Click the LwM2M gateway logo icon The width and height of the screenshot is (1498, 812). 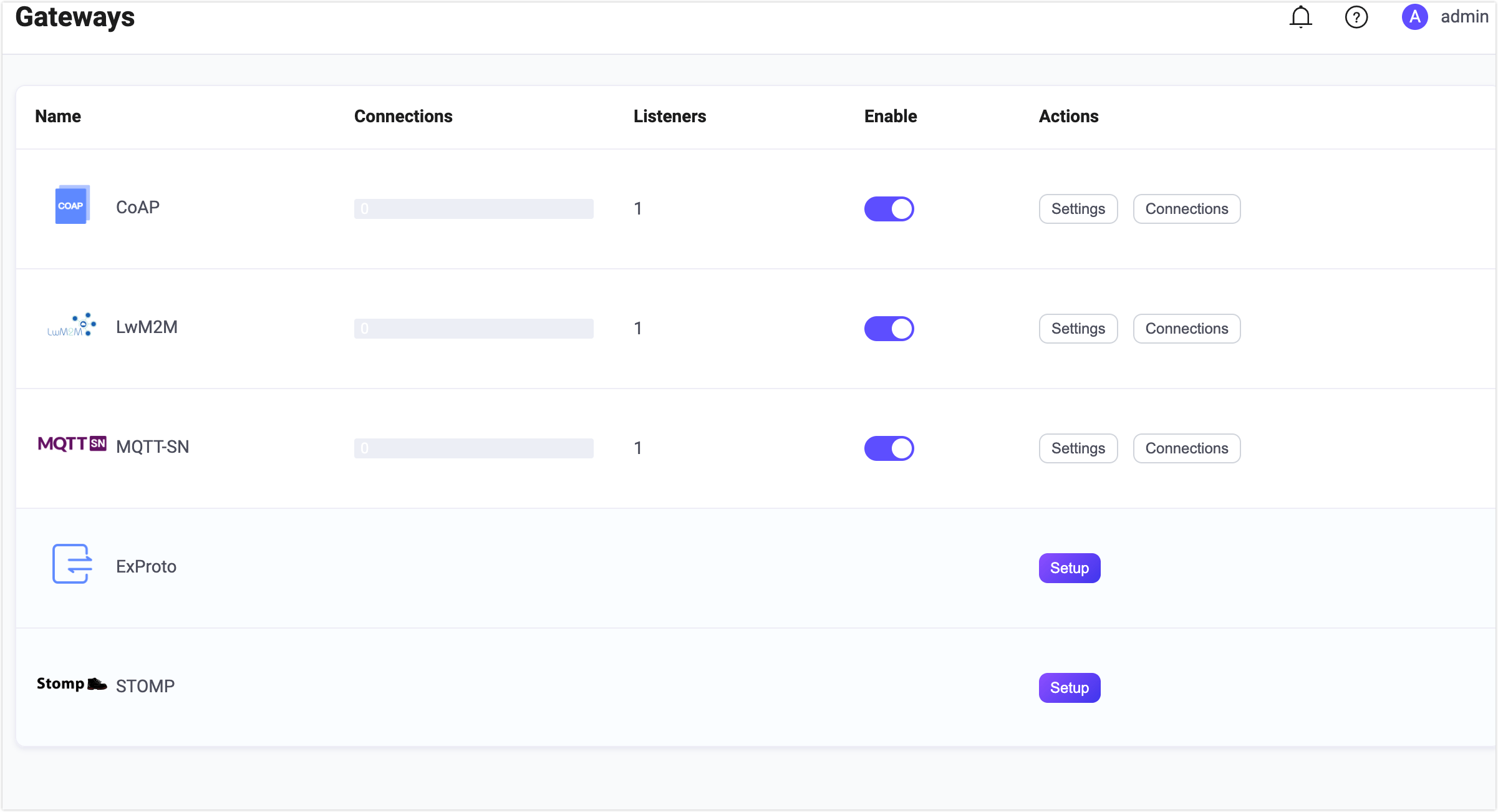(x=72, y=326)
